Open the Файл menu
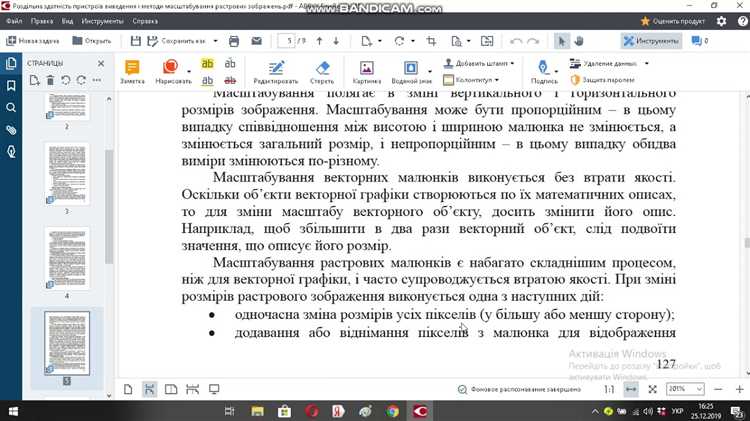 tap(14, 21)
